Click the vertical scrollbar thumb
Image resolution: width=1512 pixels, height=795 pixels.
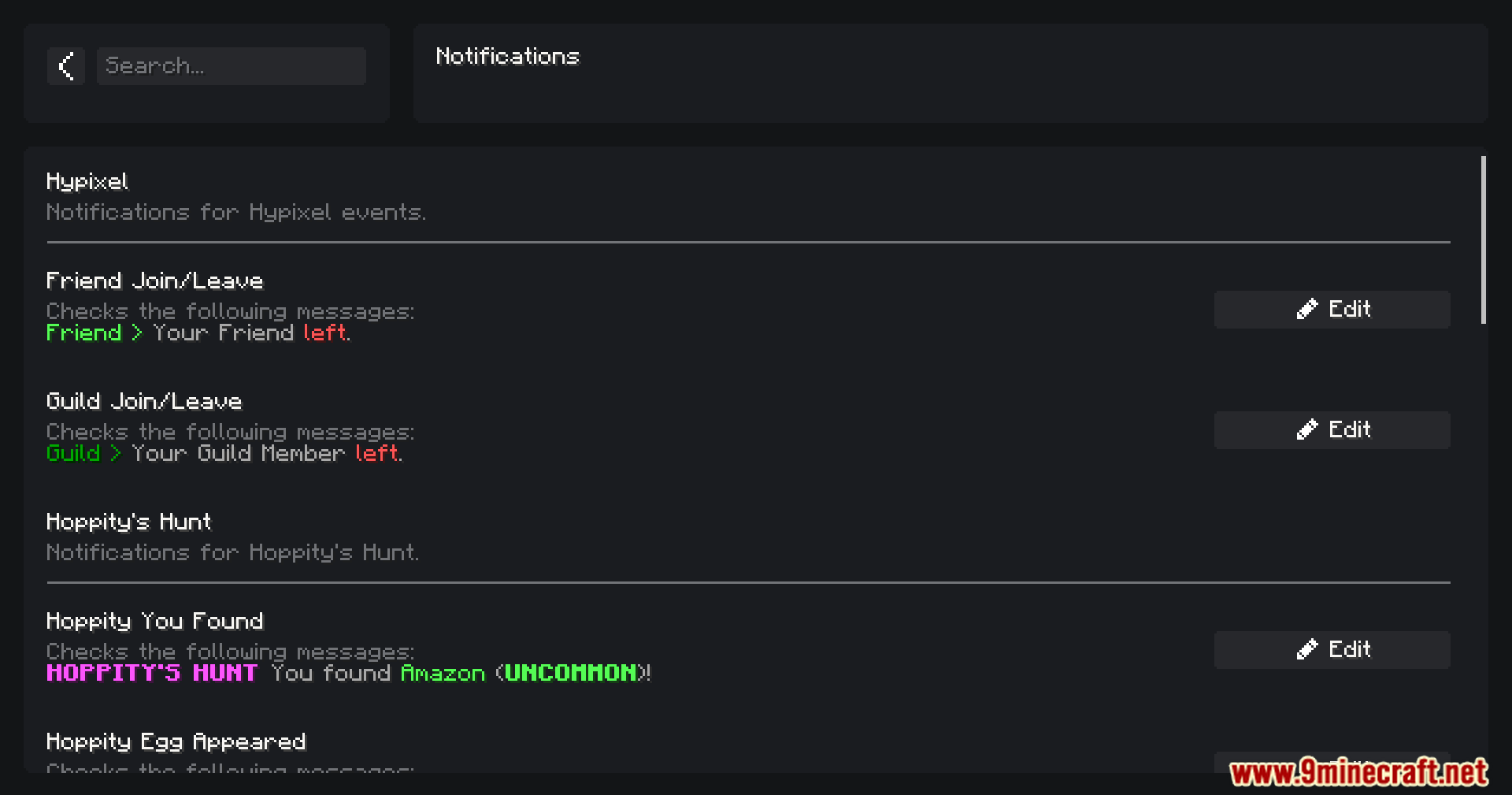coord(1484,240)
